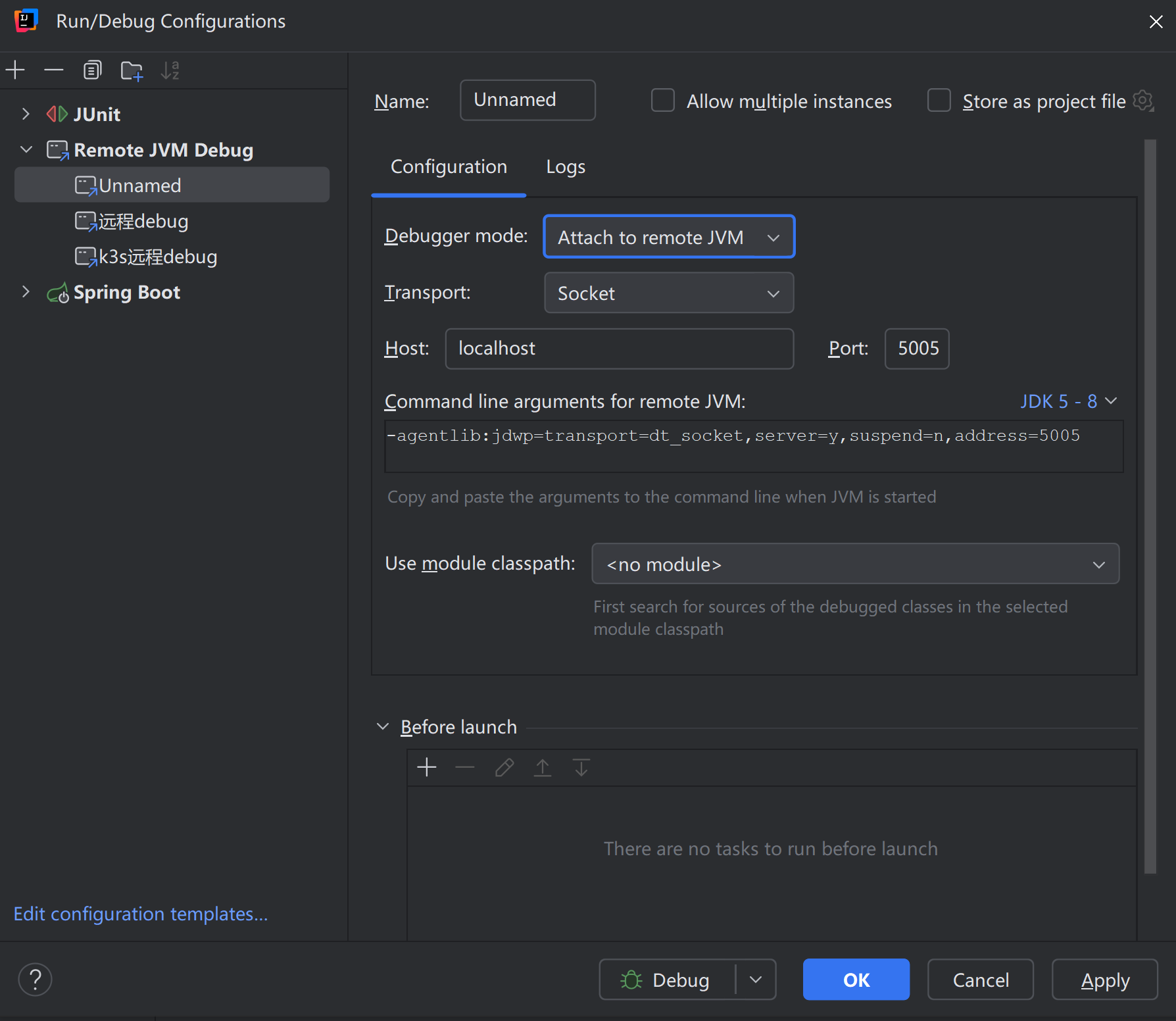Add a Before launch task with plus icon
1176x1021 pixels.
coord(427,767)
